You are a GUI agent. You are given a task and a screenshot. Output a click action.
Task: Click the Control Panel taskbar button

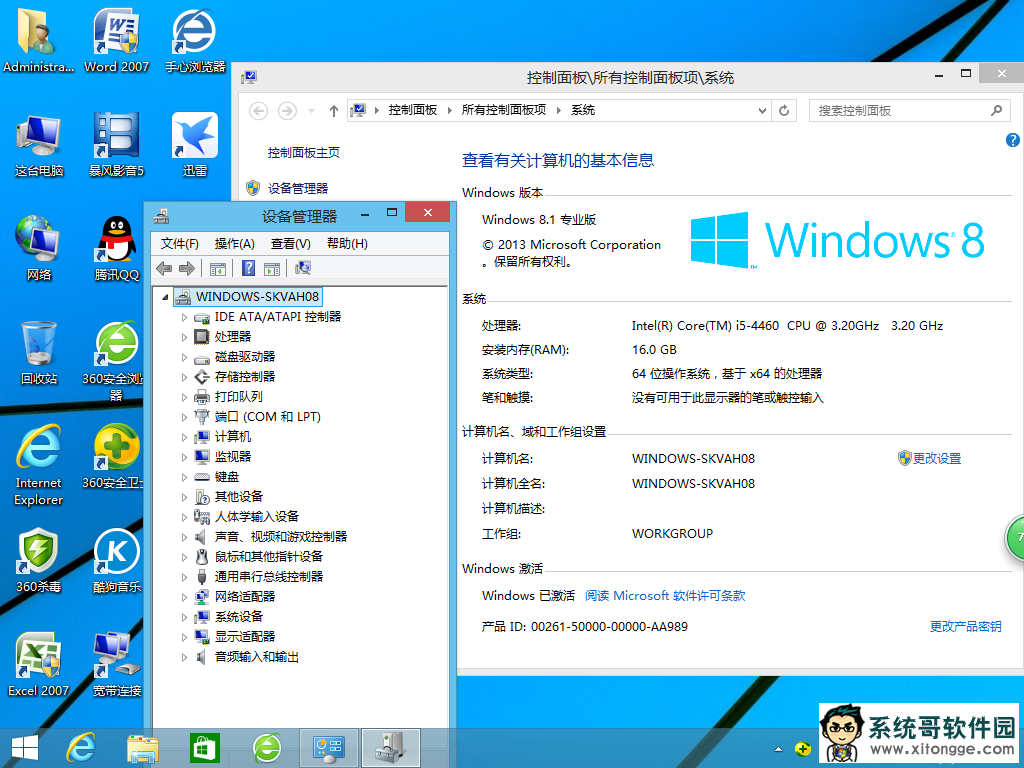pos(329,748)
